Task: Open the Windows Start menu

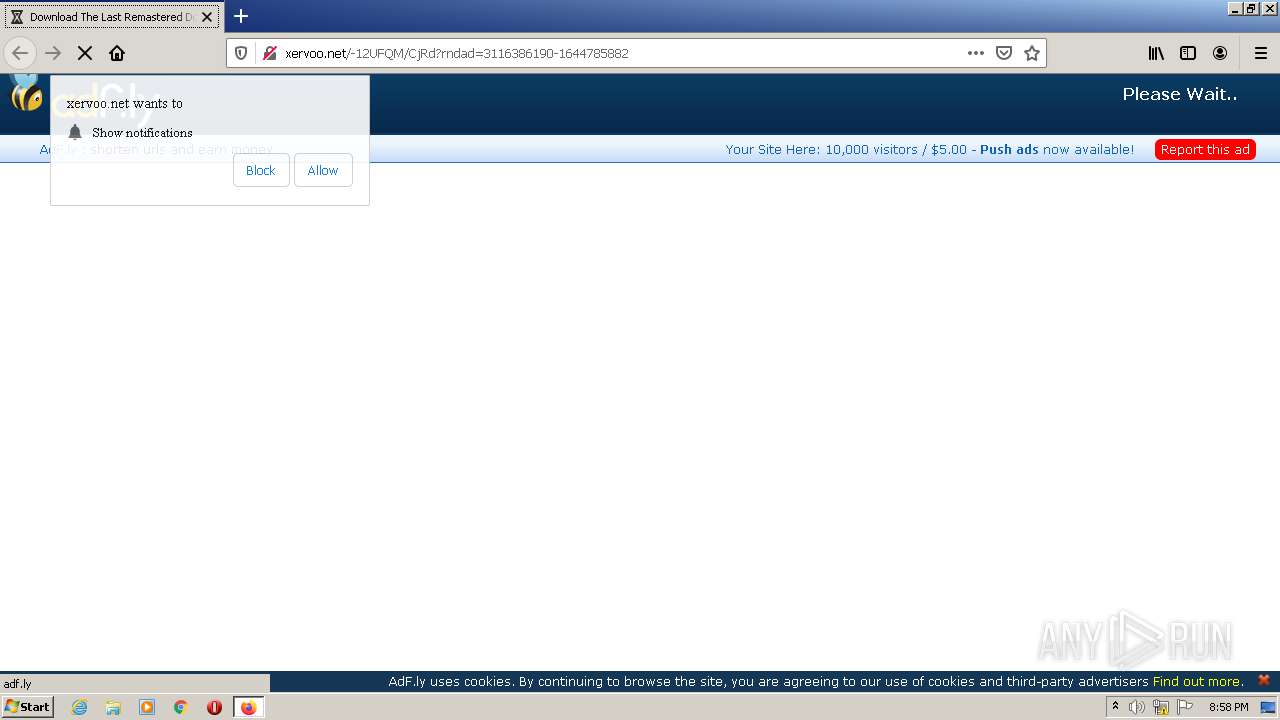Action: (28, 707)
